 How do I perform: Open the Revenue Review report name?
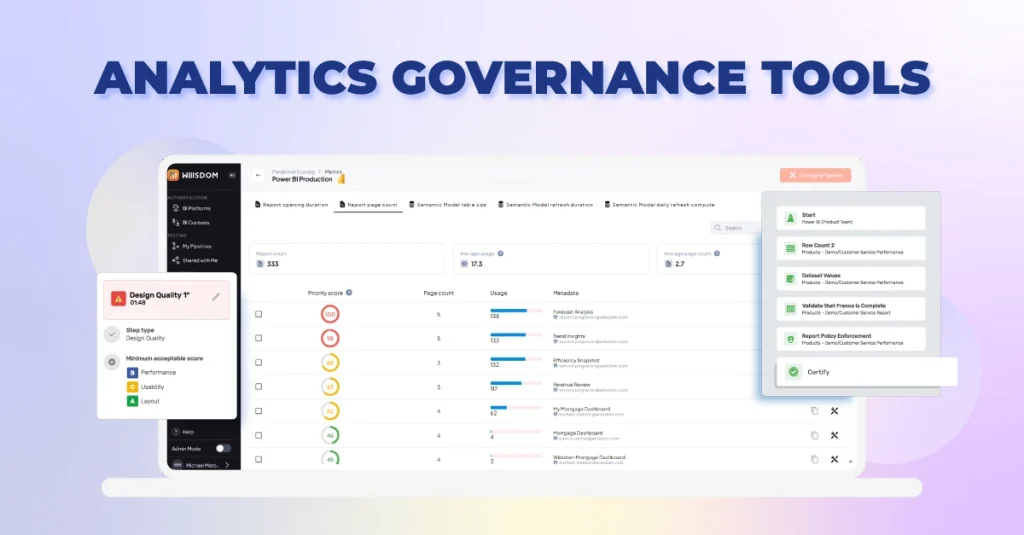click(571, 385)
